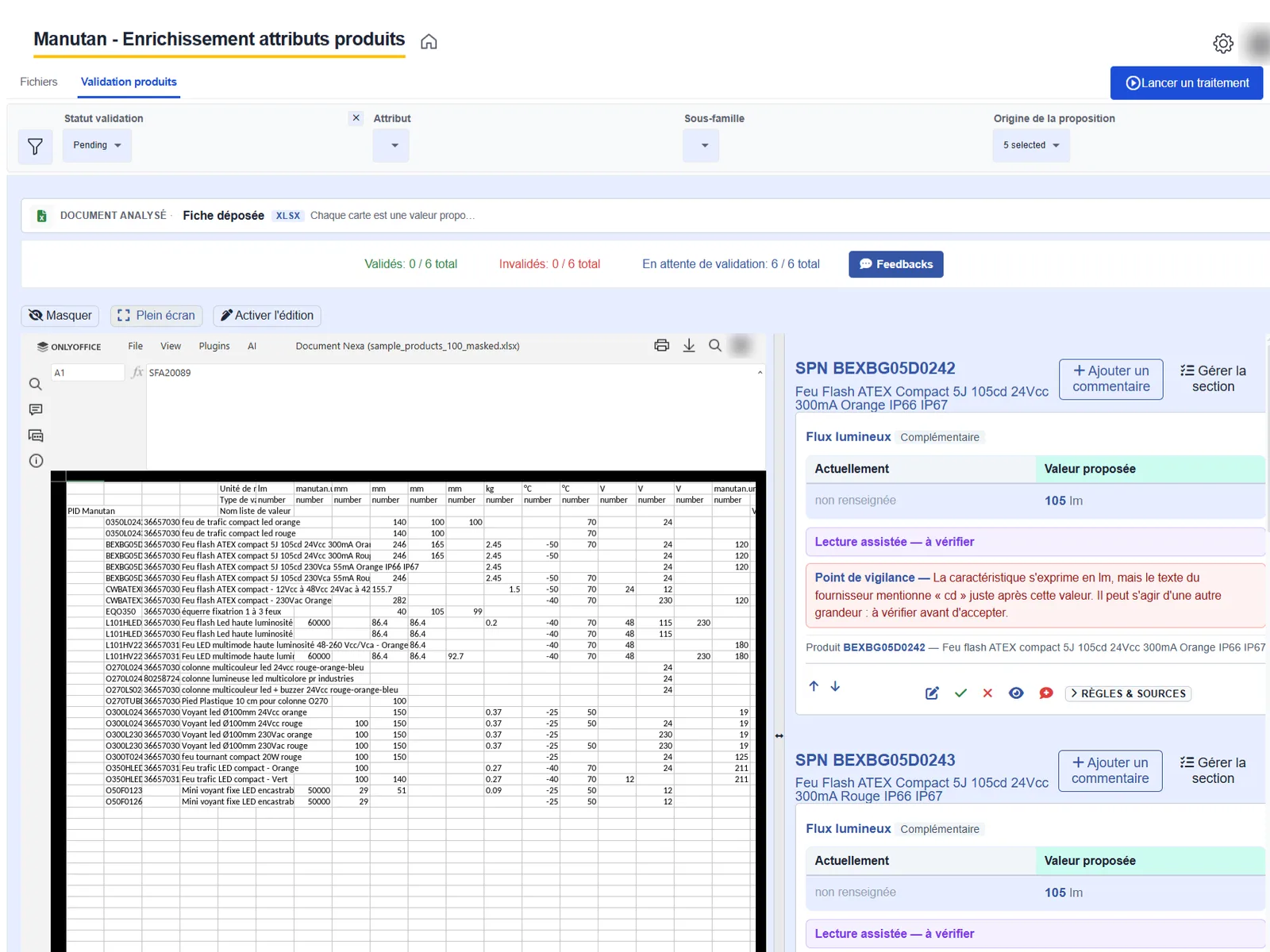Click the search icon in editor header
The height and width of the screenshot is (952, 1270).
click(x=715, y=345)
